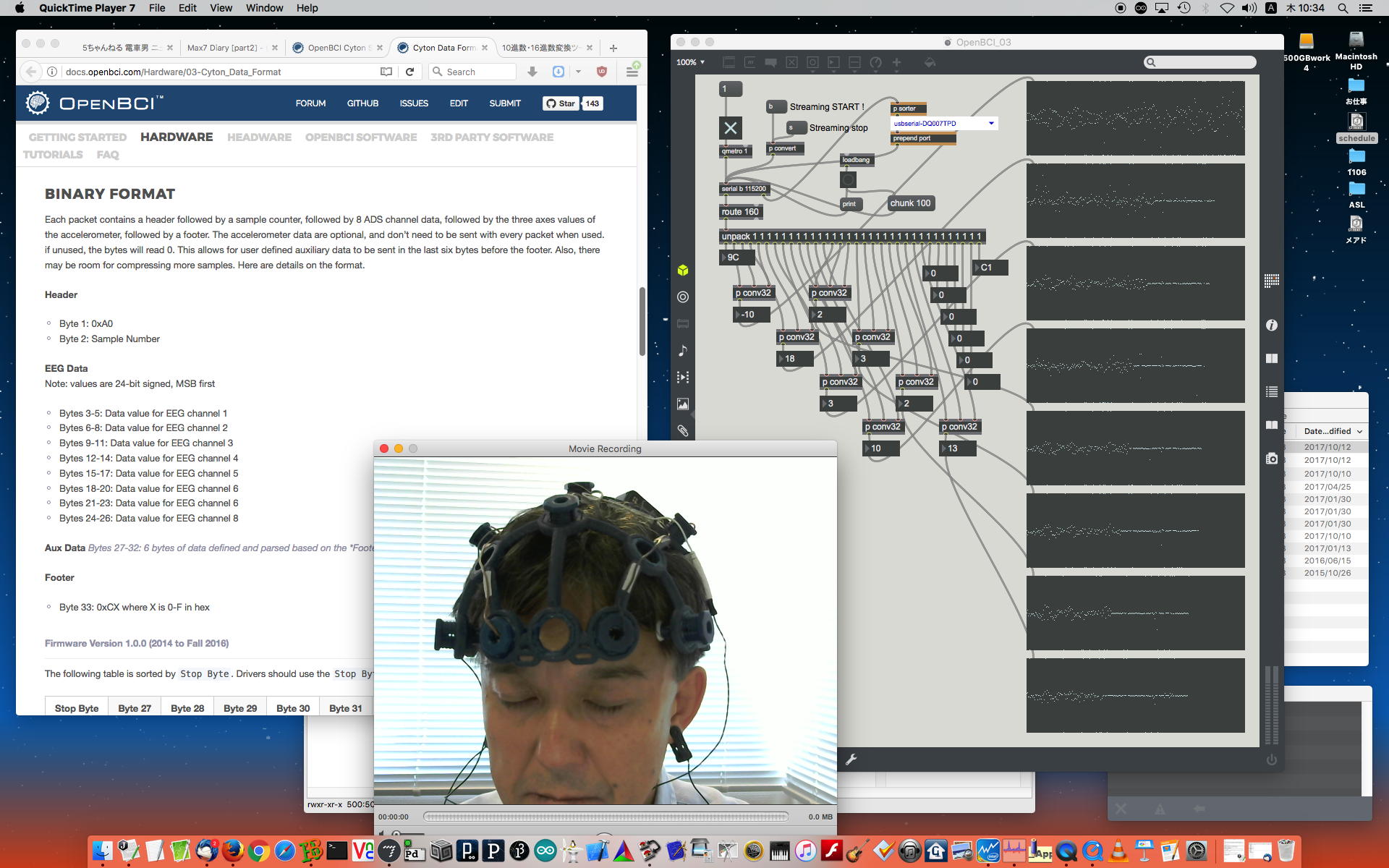The height and width of the screenshot is (868, 1389).
Task: Click the bang button under loadbang
Action: [x=848, y=179]
